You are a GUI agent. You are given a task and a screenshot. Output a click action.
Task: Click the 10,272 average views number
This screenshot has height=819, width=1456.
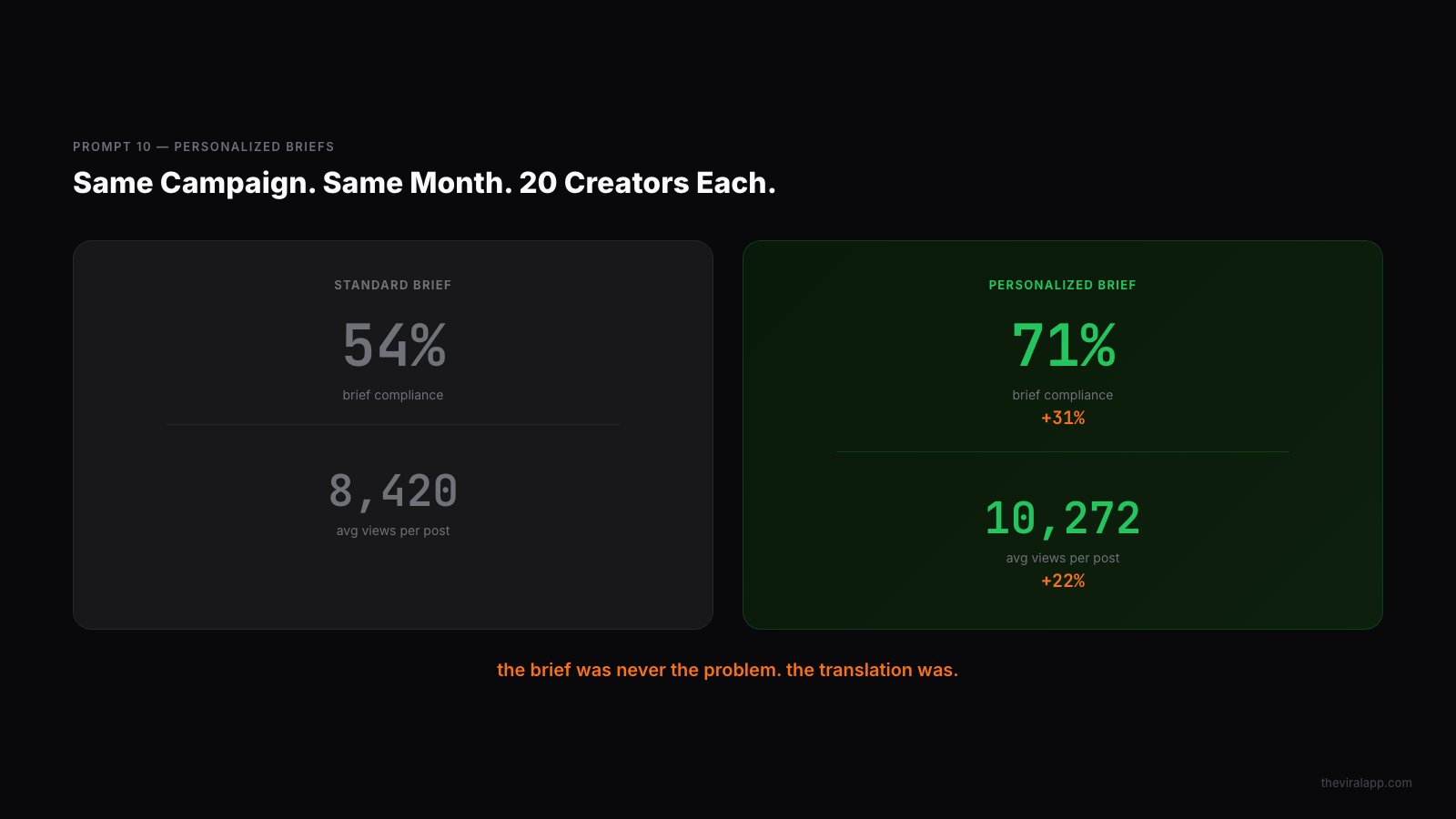coord(1063,519)
